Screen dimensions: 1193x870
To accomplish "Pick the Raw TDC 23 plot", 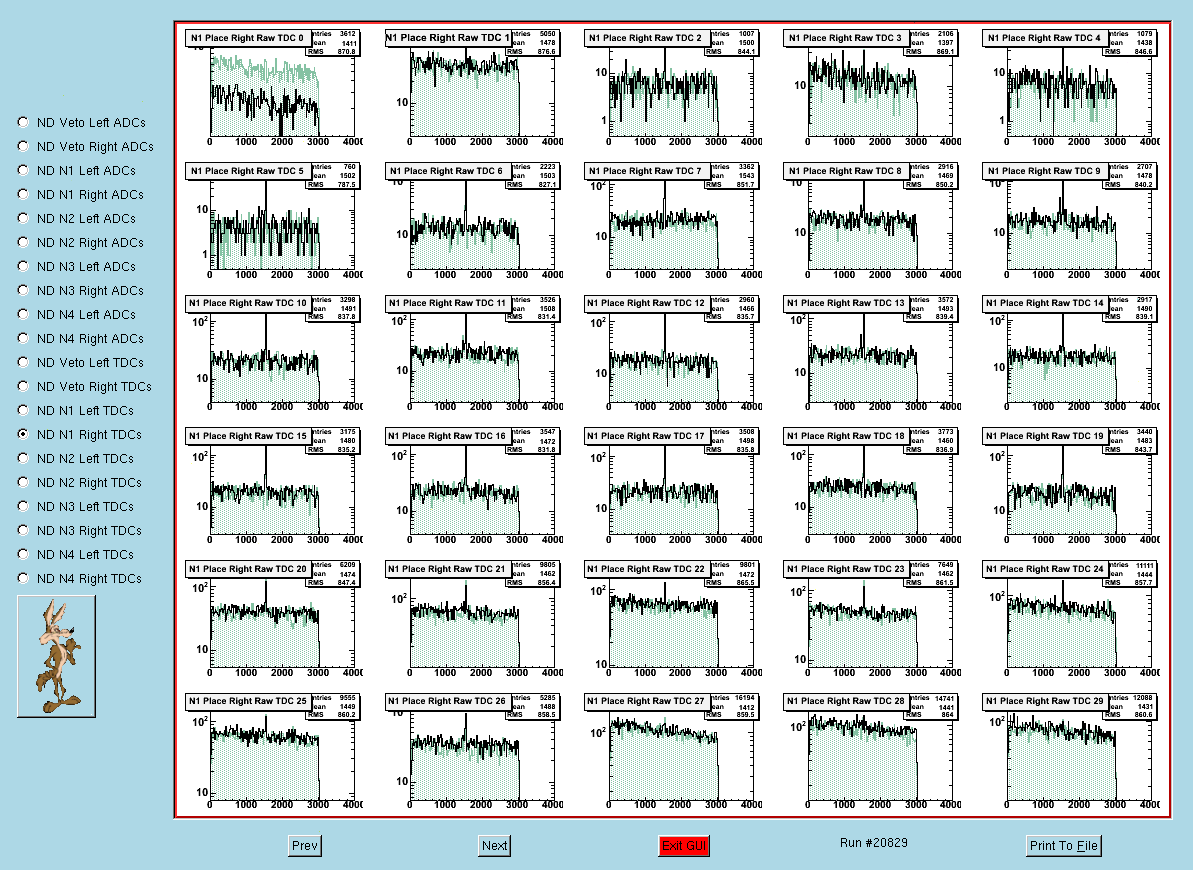I will 872,619.
